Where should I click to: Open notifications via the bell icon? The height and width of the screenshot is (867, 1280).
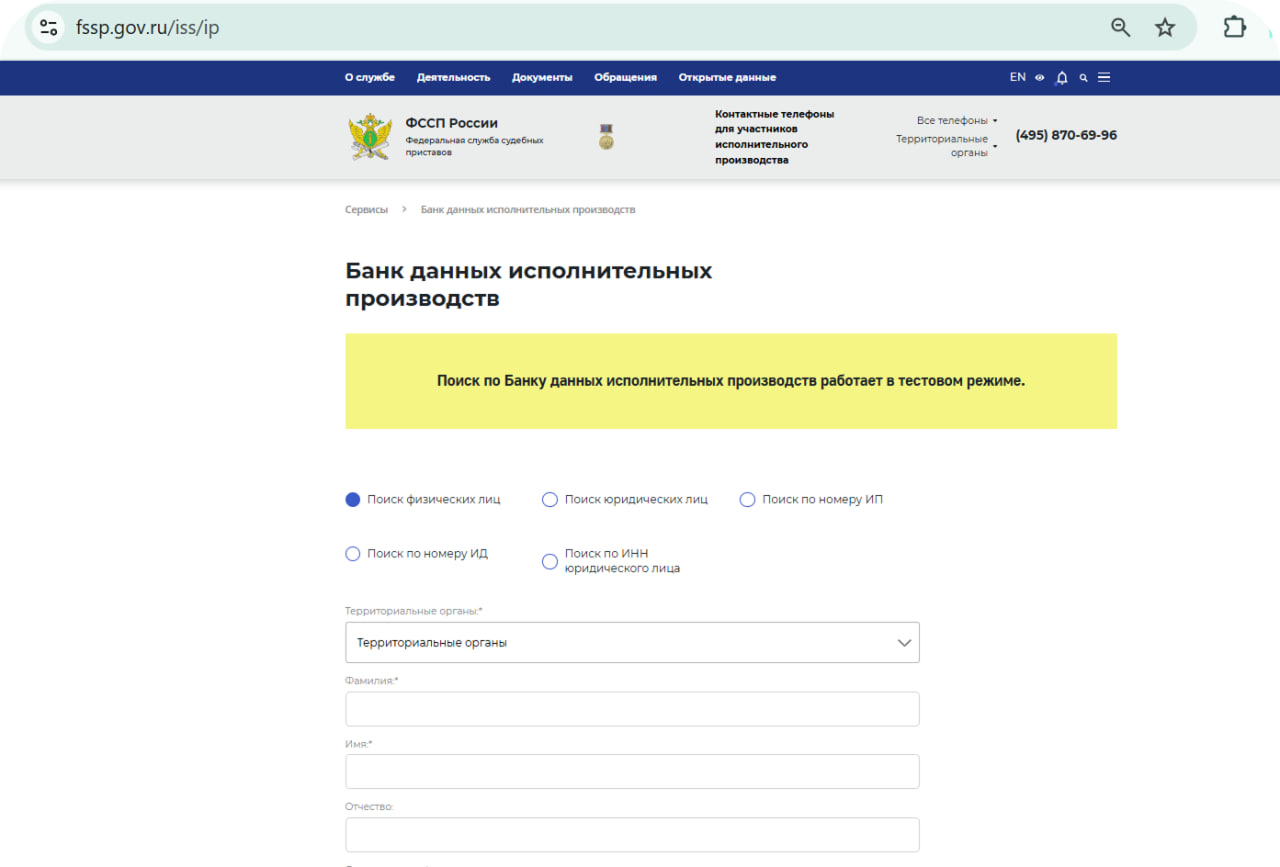[1062, 78]
